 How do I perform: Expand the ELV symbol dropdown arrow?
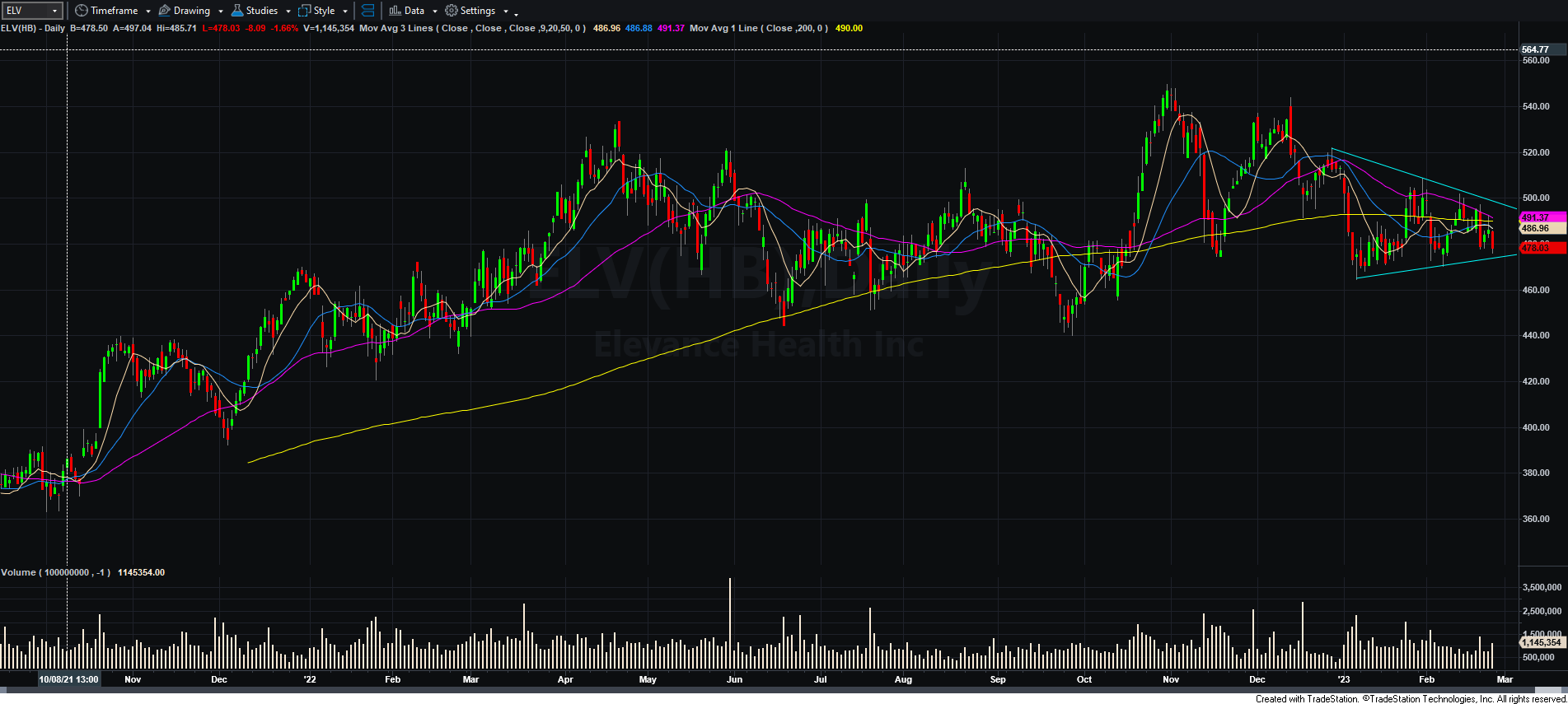tap(55, 11)
